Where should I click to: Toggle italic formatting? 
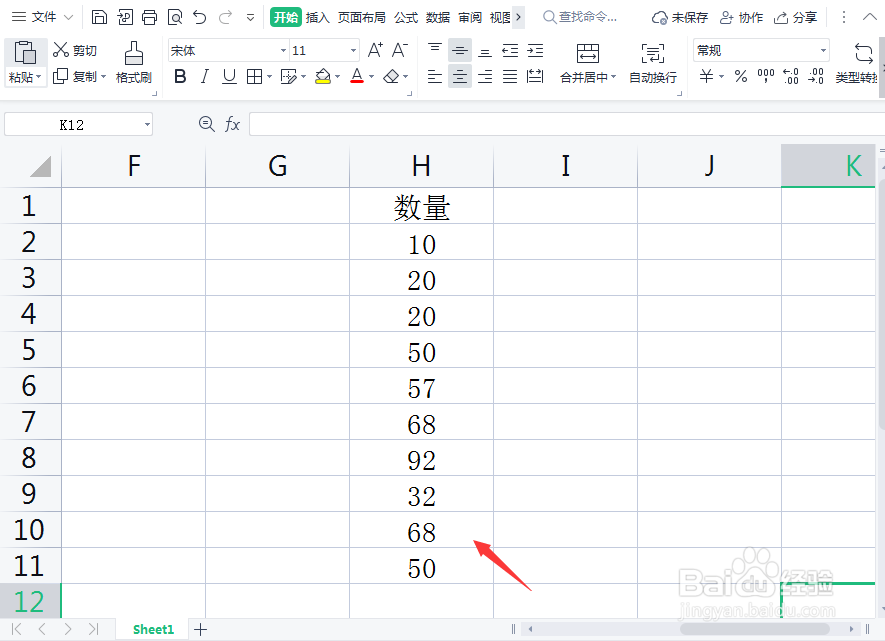(x=204, y=76)
